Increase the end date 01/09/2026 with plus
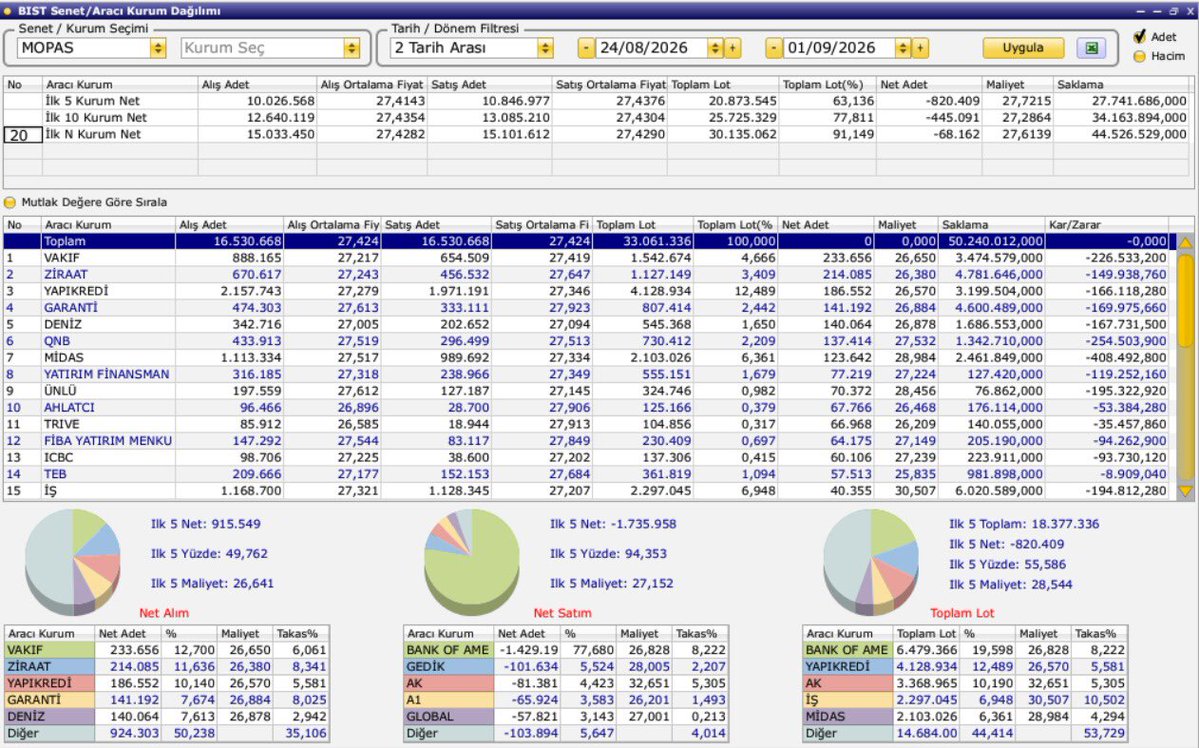The image size is (1199, 748). (920, 48)
